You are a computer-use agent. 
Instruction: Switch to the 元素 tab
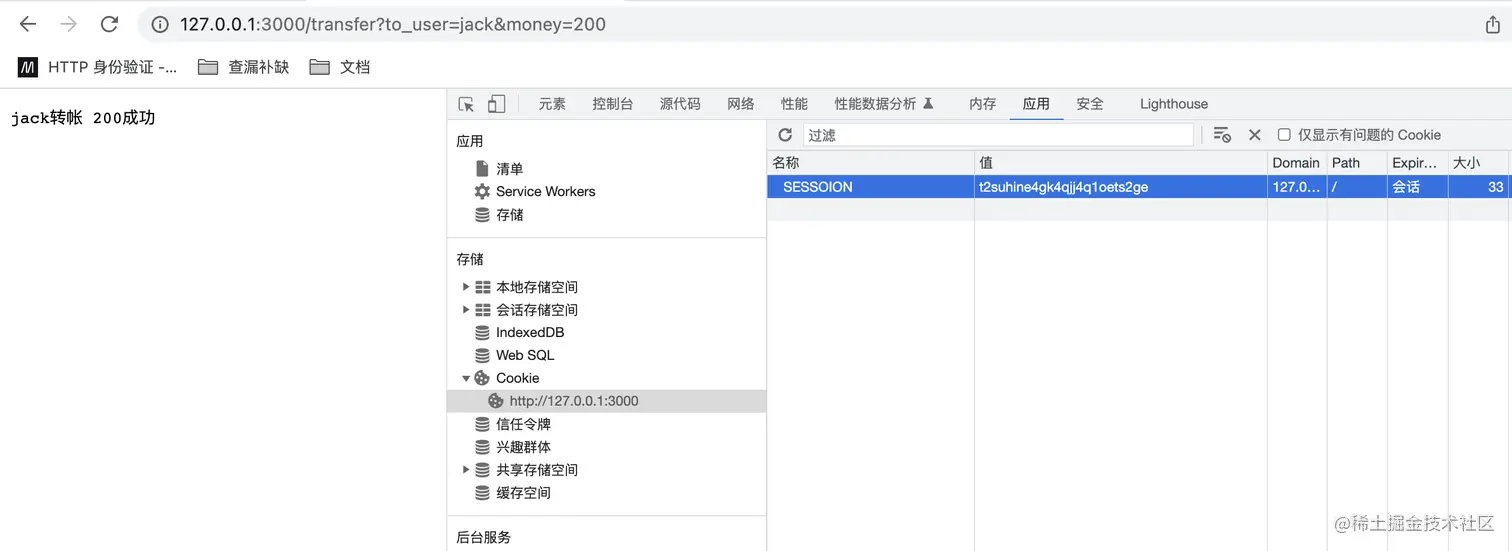(552, 104)
